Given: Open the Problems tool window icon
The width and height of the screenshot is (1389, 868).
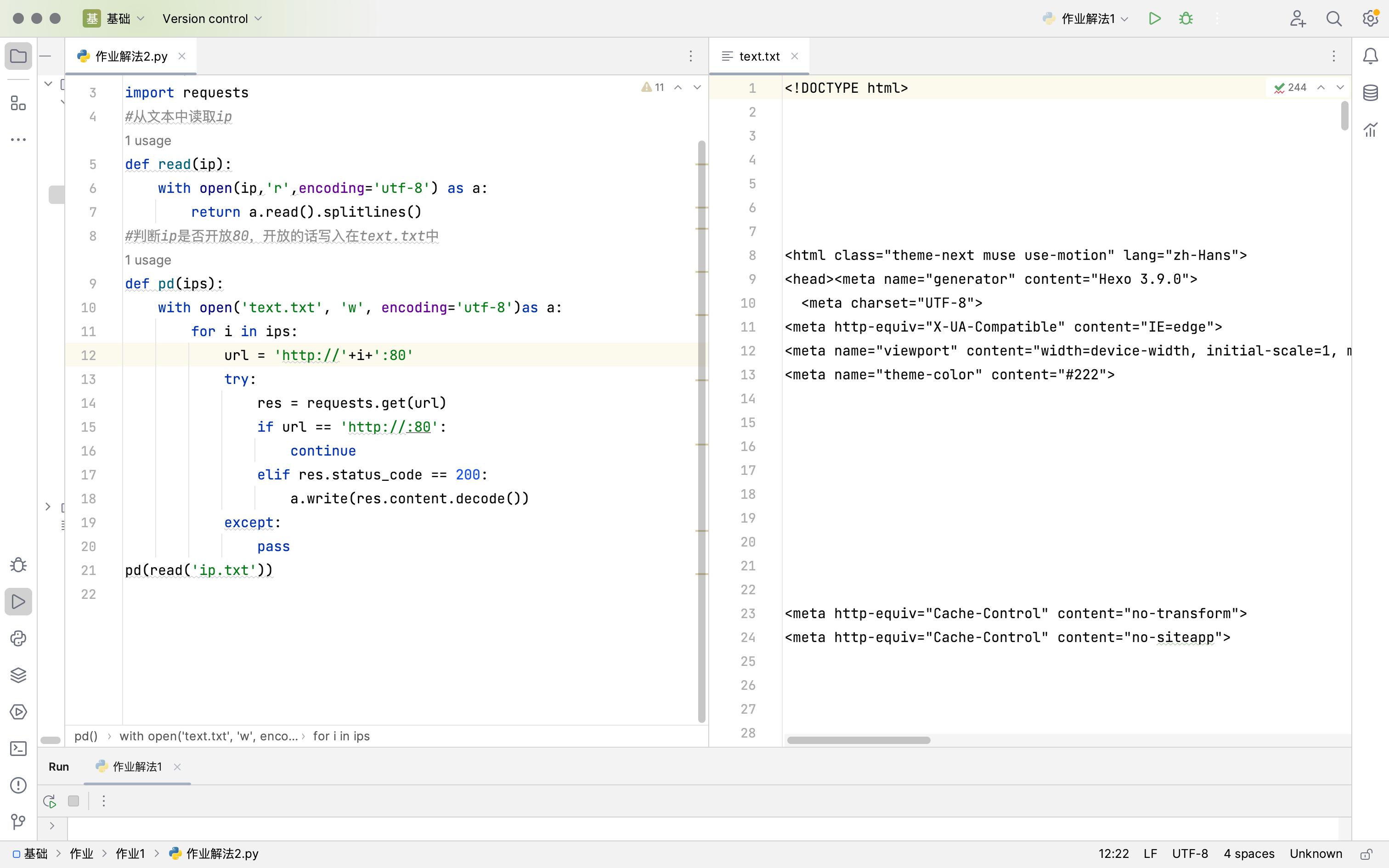Looking at the screenshot, I should [x=18, y=785].
